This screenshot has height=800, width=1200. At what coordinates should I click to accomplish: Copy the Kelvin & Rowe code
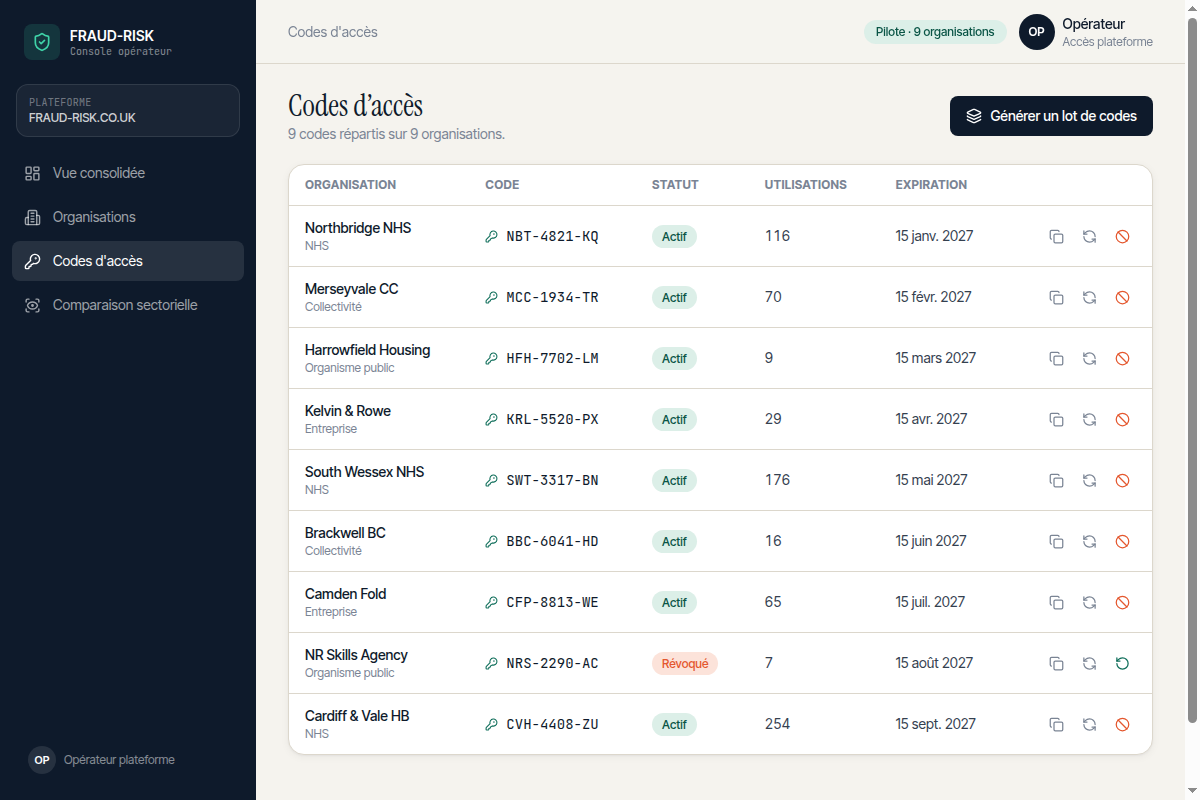(1056, 420)
